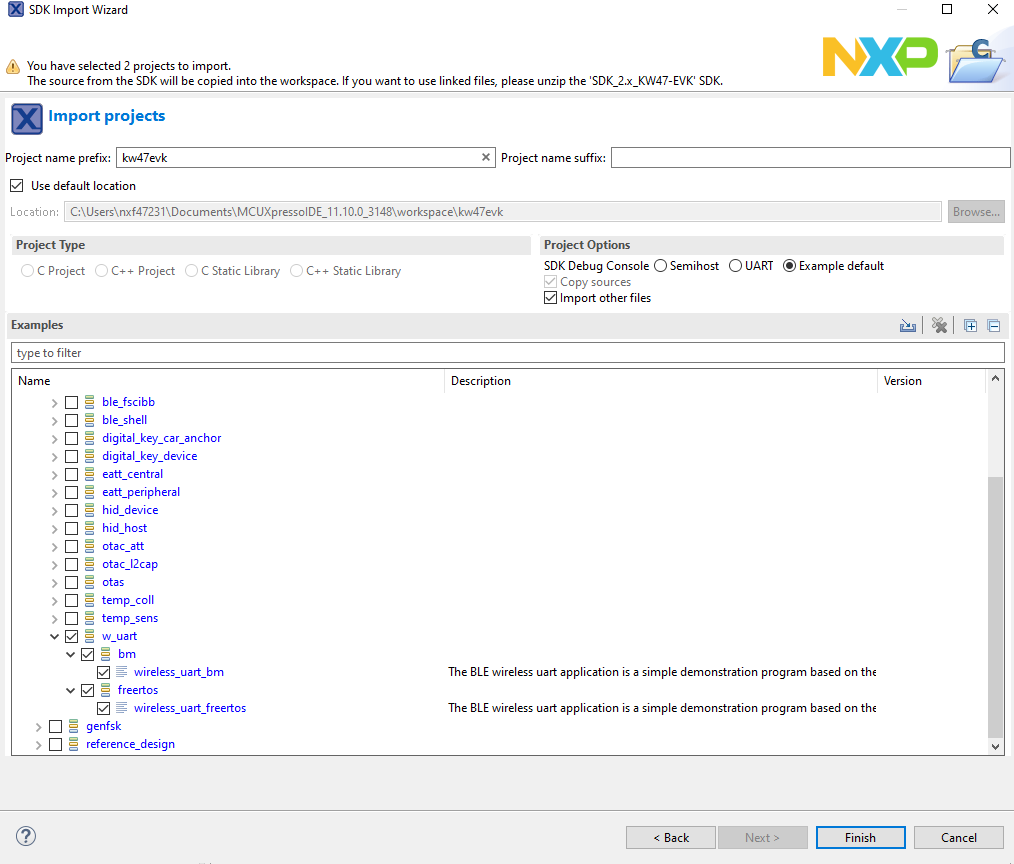
Task: Click the genfsk folder stack icon
Action: point(74,726)
